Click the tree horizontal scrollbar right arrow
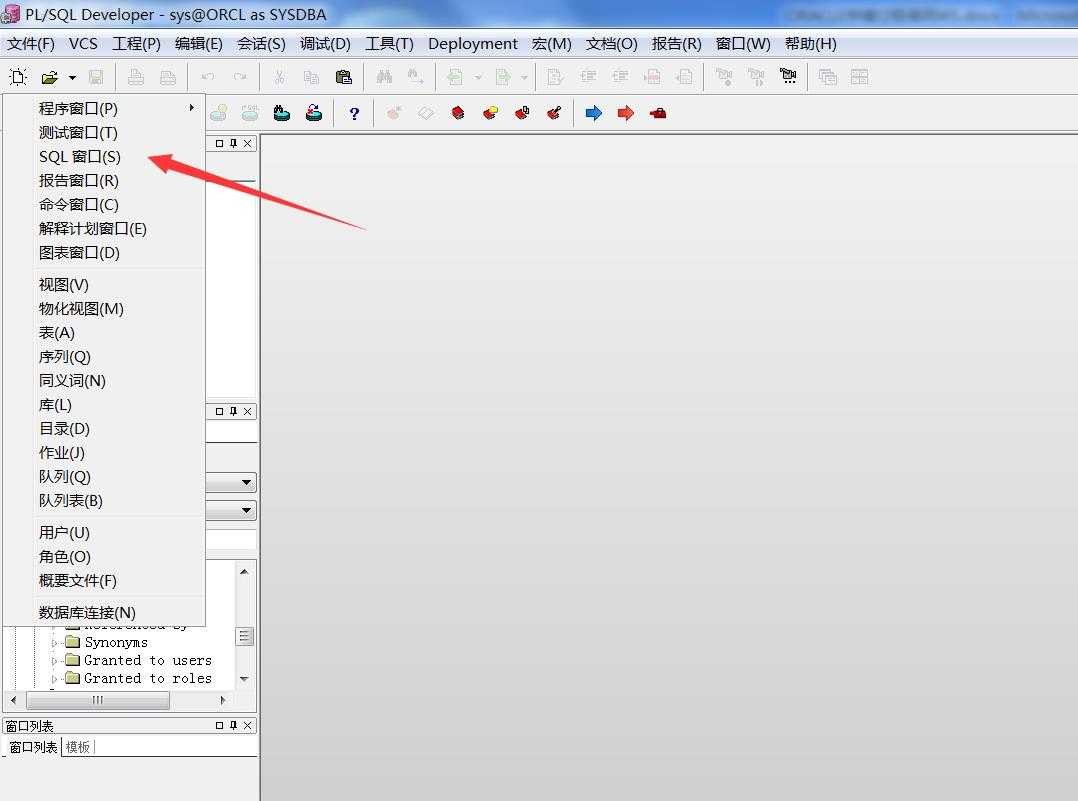1078x801 pixels. coord(223,701)
